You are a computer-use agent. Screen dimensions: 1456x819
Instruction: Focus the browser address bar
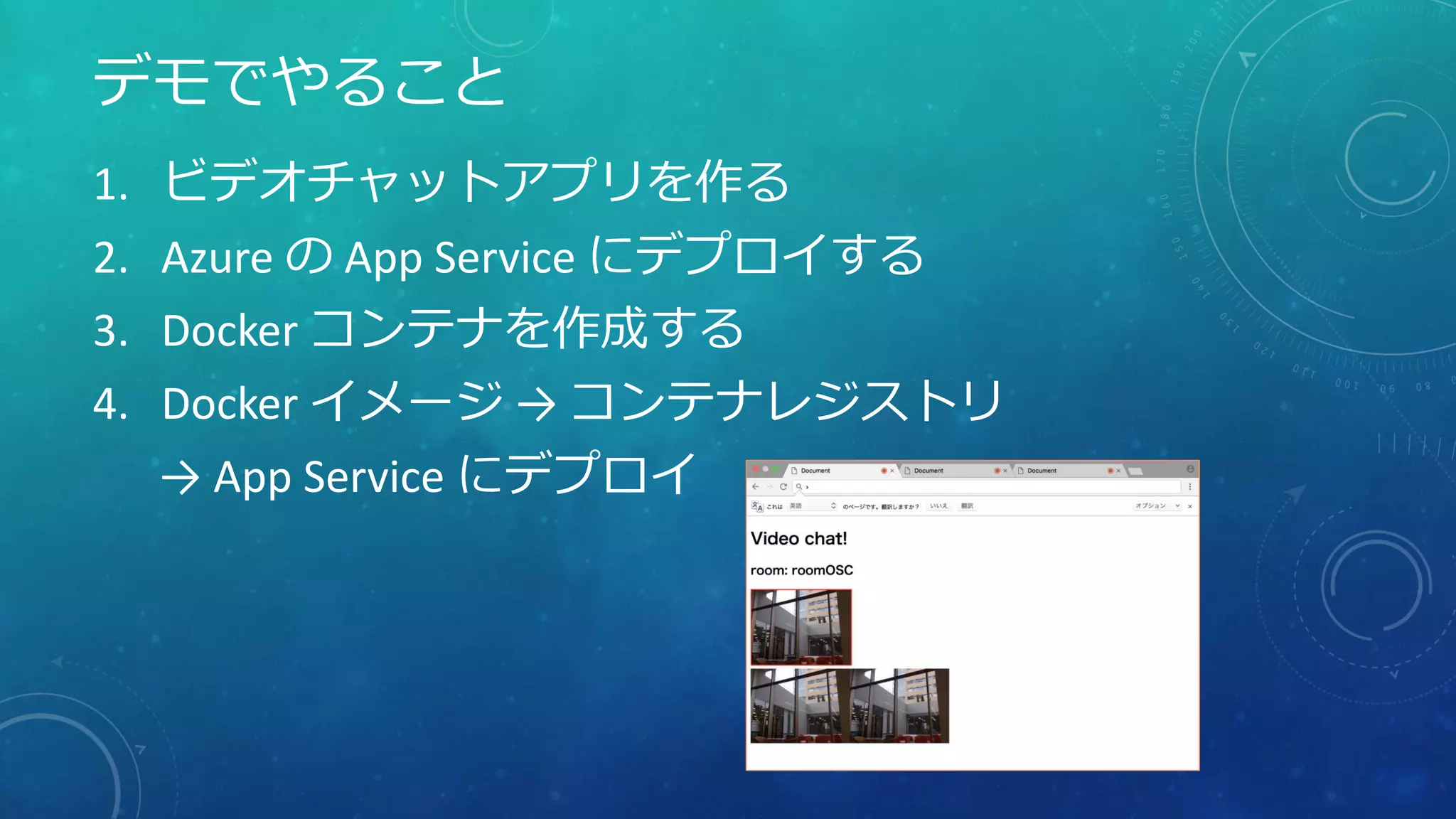987,487
